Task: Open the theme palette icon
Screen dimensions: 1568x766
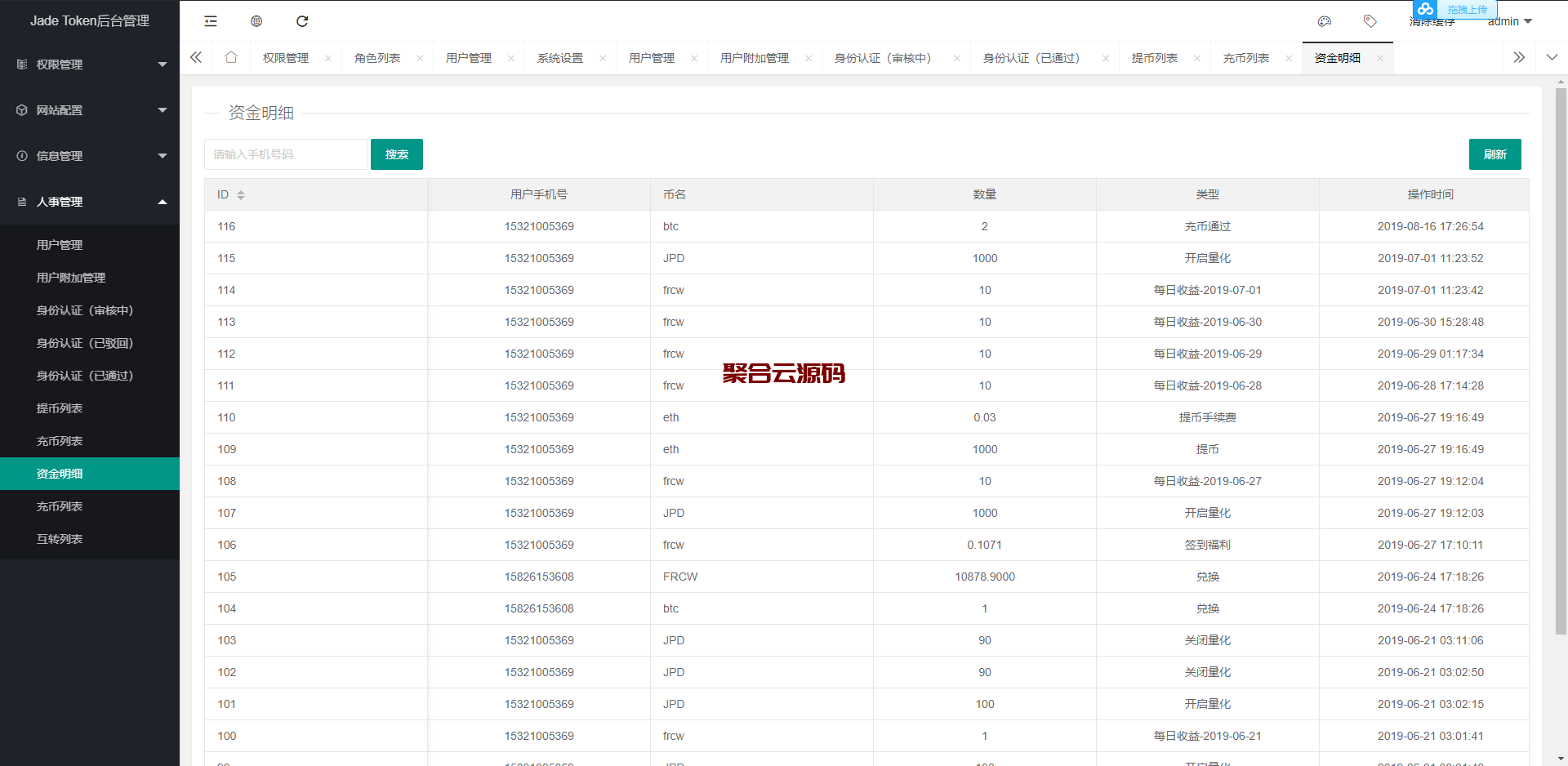Action: 1325,21
